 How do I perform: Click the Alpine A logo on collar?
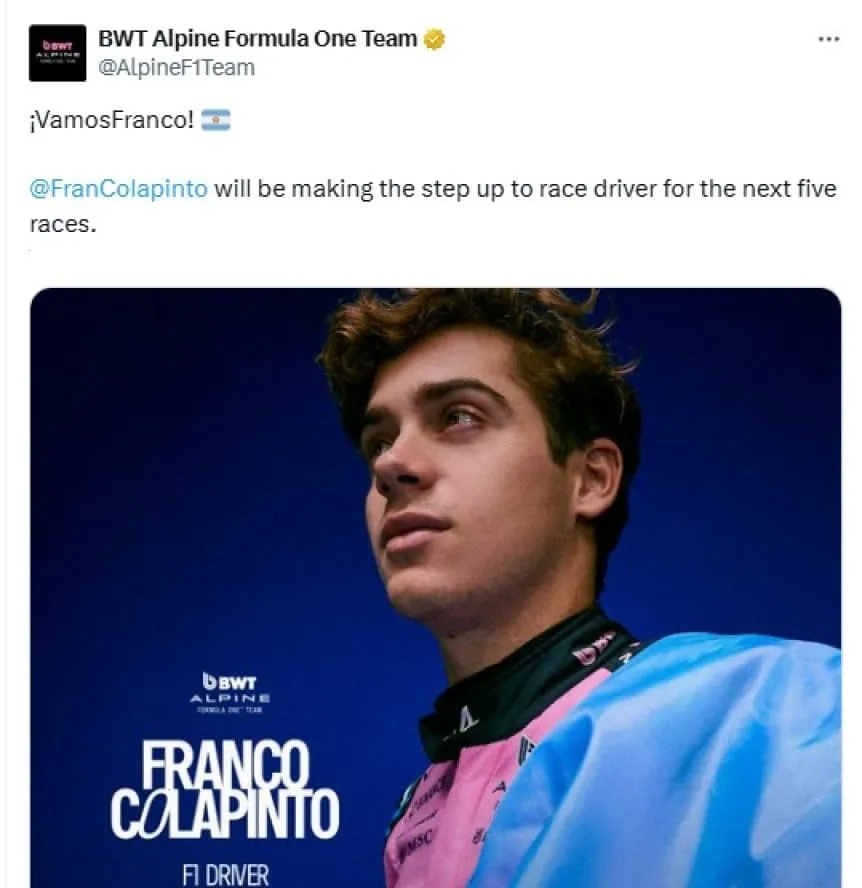point(467,721)
